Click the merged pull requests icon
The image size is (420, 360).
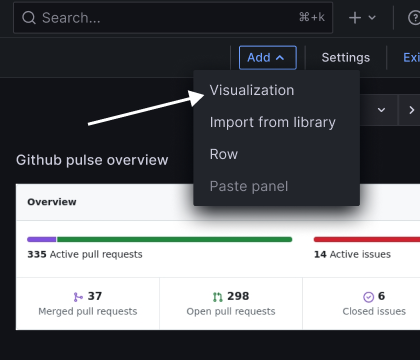coord(78,297)
